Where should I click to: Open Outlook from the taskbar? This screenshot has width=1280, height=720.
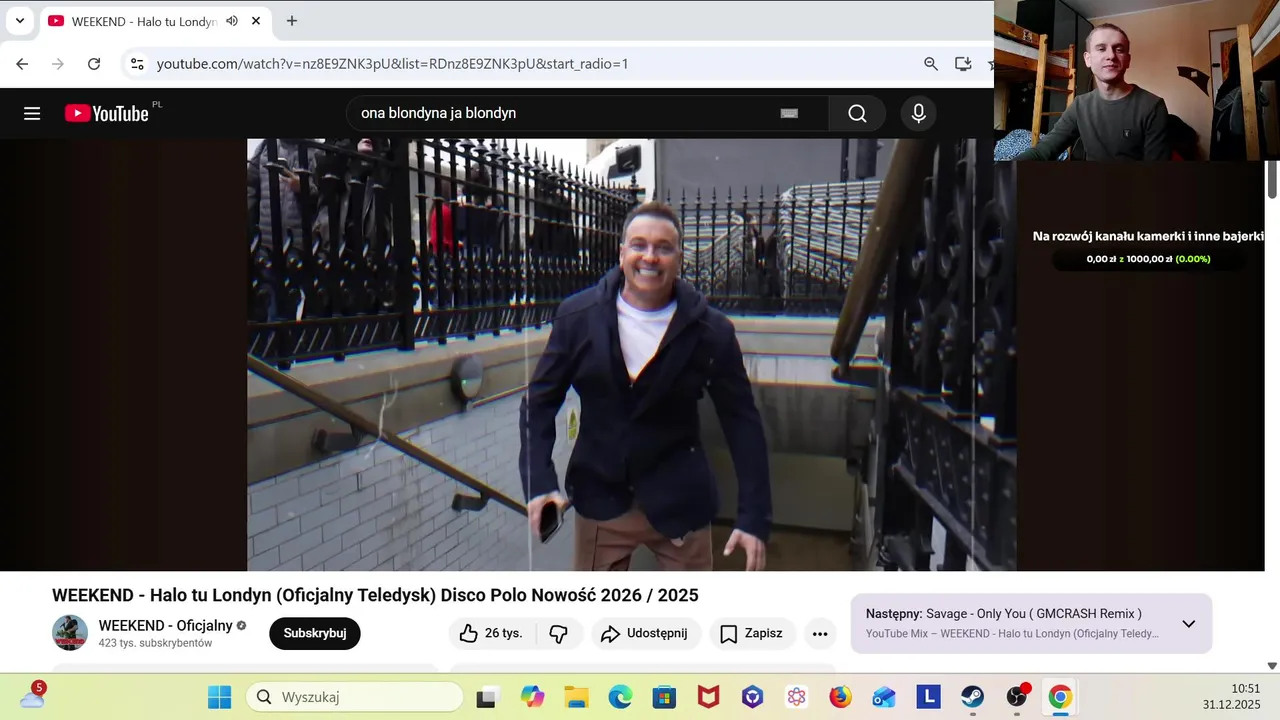point(884,697)
